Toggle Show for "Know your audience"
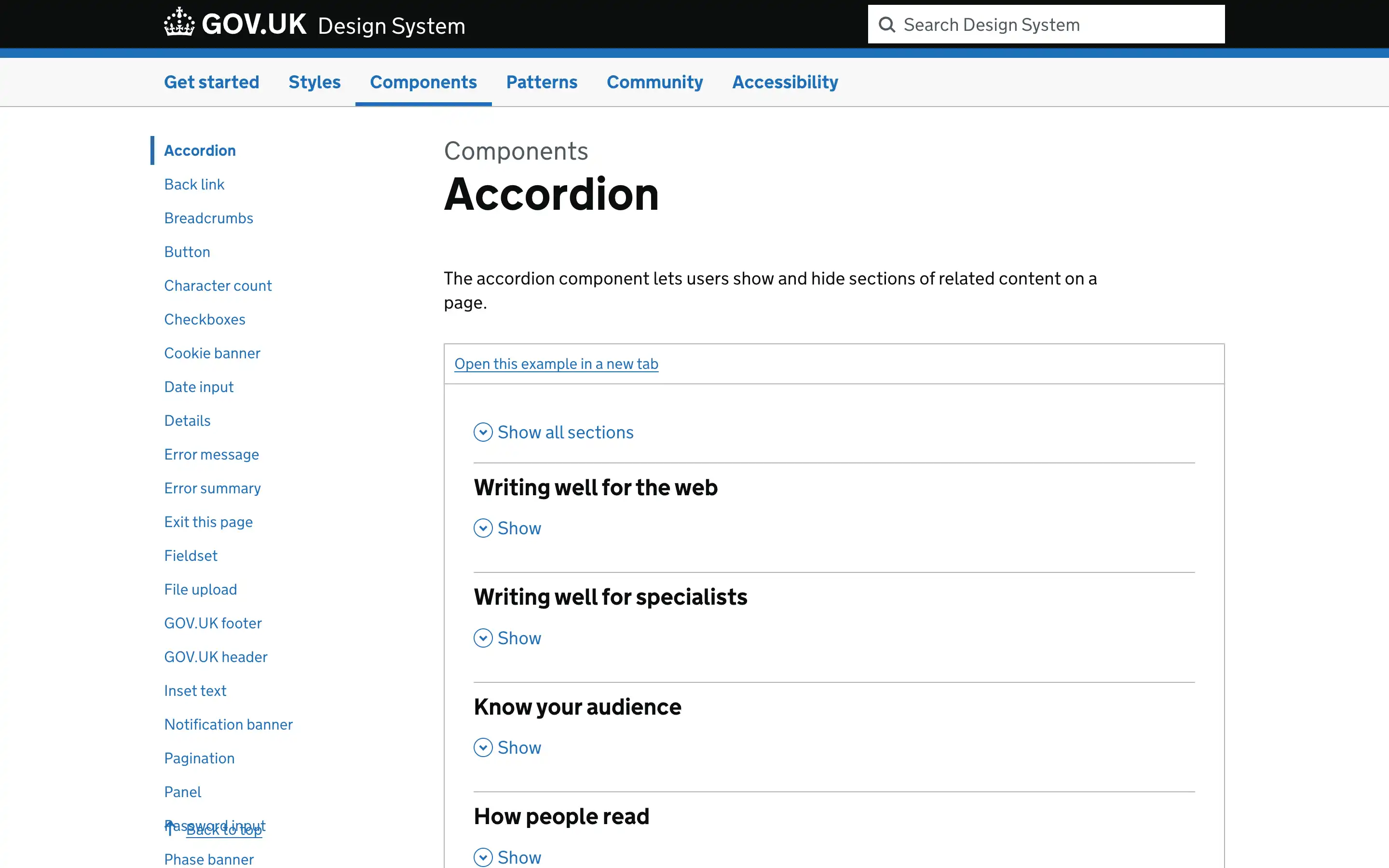Screen dimensions: 1389x868 507,747
